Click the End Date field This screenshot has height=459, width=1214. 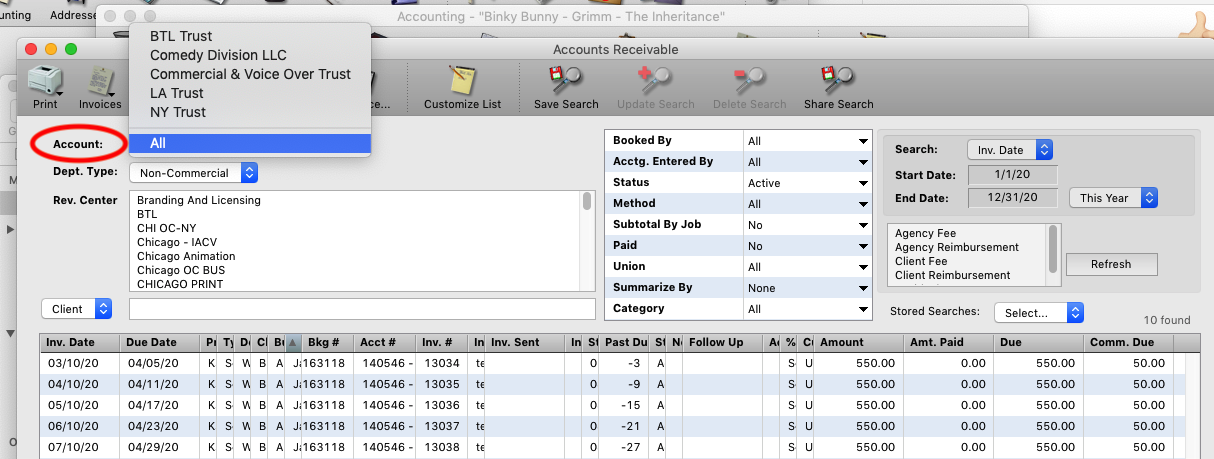coord(1010,198)
